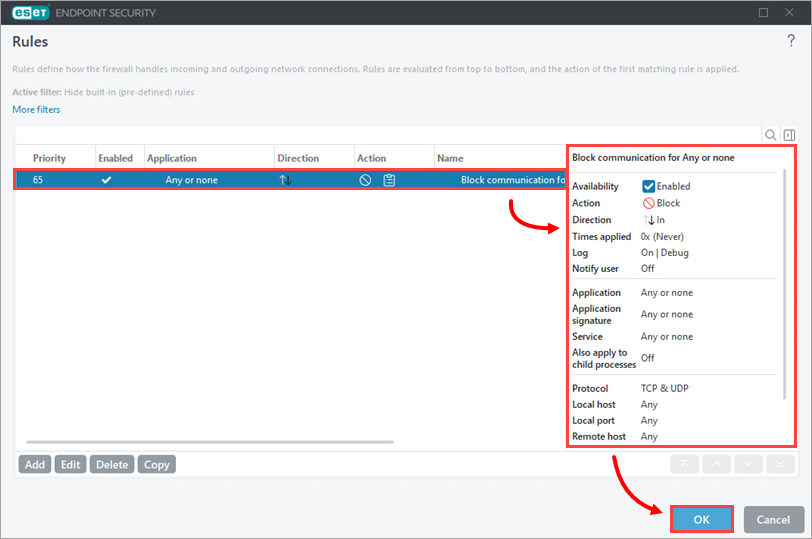The width and height of the screenshot is (812, 539).
Task: Click the help question mark icon
Action: coord(791,41)
